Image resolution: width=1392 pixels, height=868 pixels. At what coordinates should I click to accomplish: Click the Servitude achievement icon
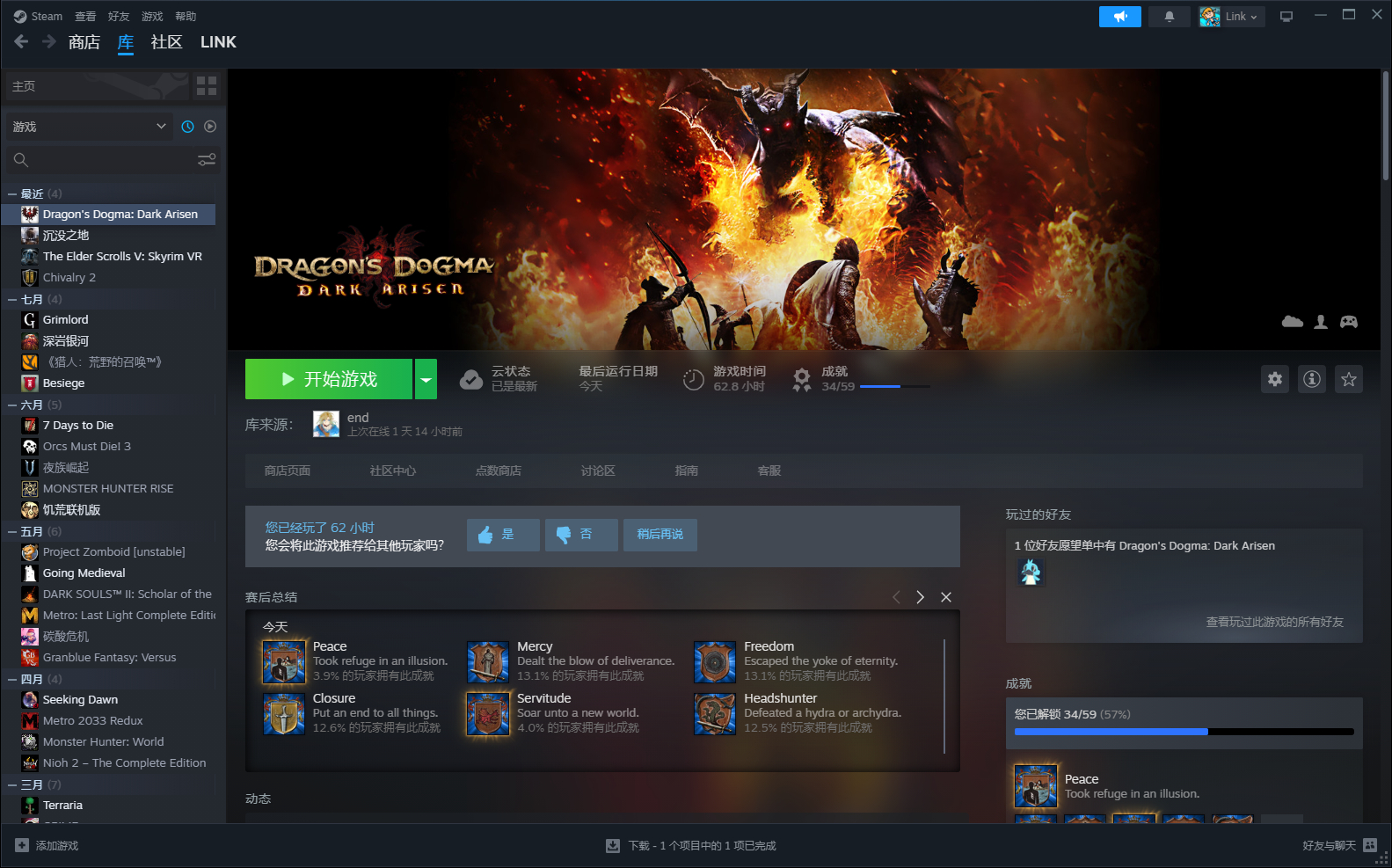point(488,714)
